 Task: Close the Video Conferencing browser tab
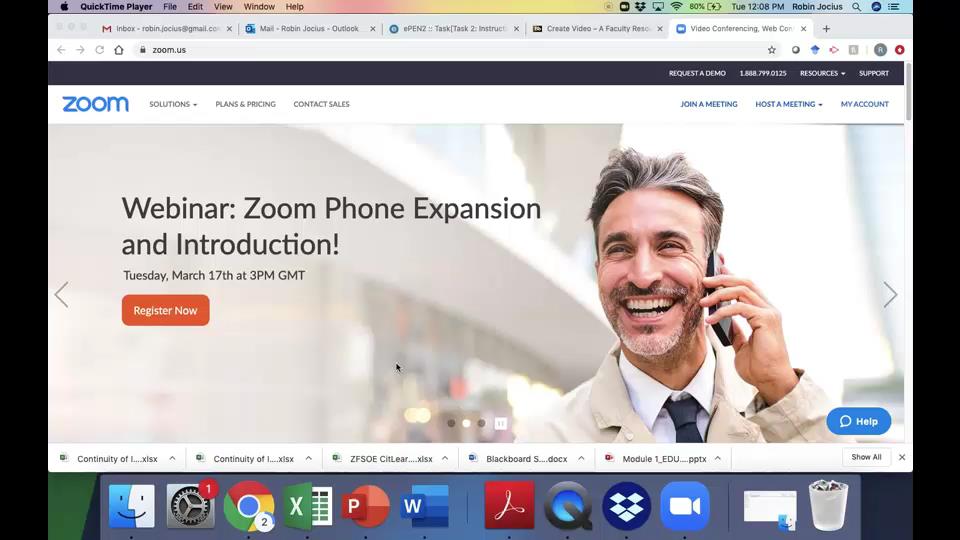[x=803, y=28]
